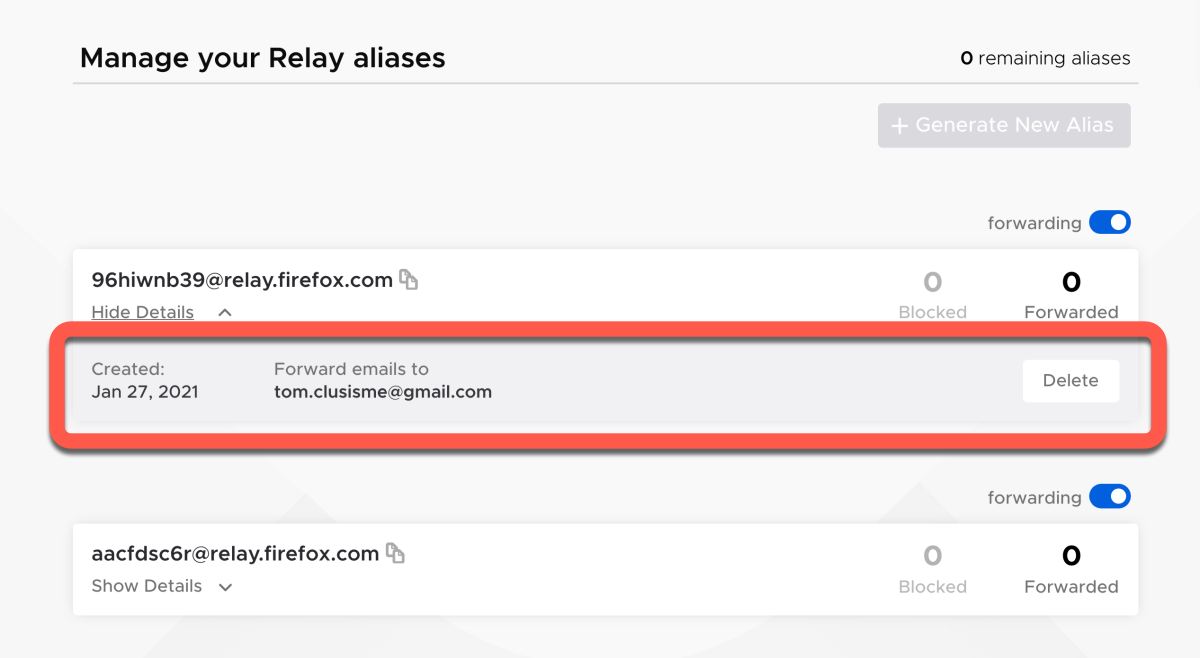Select the aacfdsc6r@relay.firefox.com address text
This screenshot has height=658, width=1200.
tap(235, 554)
